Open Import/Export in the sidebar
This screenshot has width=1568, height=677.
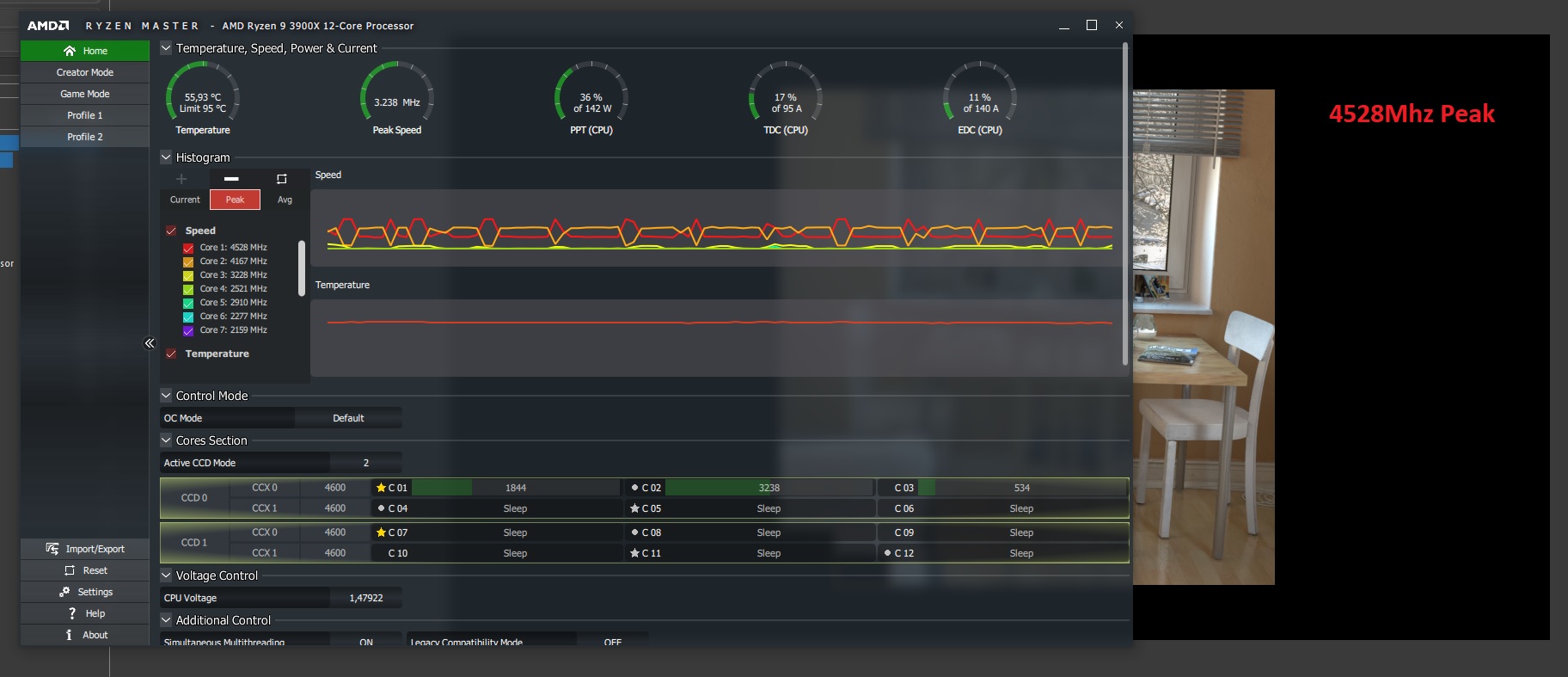pyautogui.click(x=85, y=549)
